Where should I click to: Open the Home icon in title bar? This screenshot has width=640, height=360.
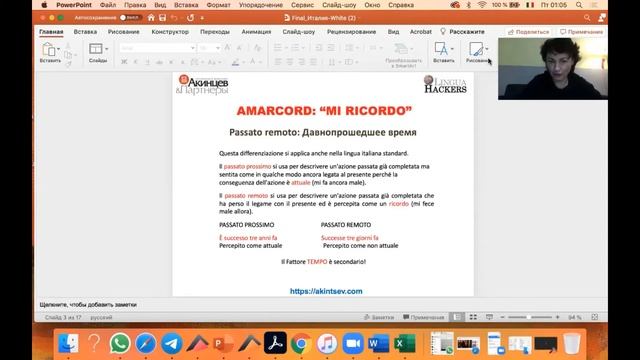click(x=151, y=18)
